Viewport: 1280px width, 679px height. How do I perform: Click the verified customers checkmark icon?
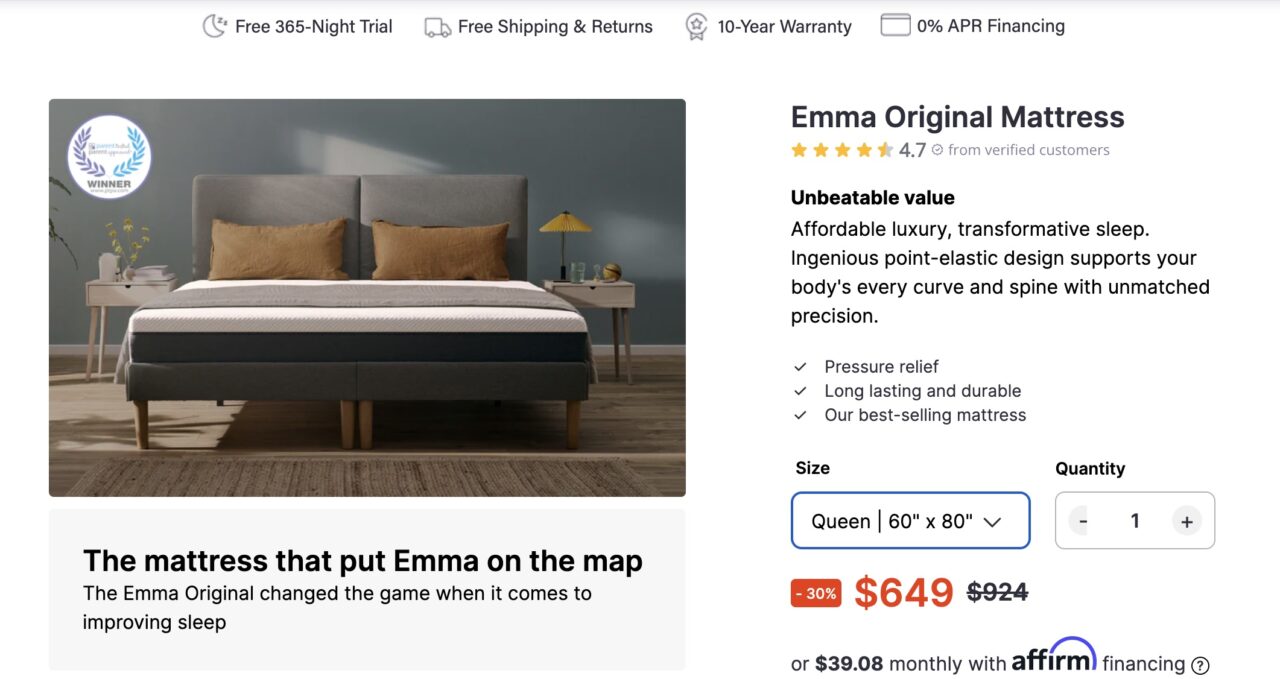pyautogui.click(x=936, y=150)
